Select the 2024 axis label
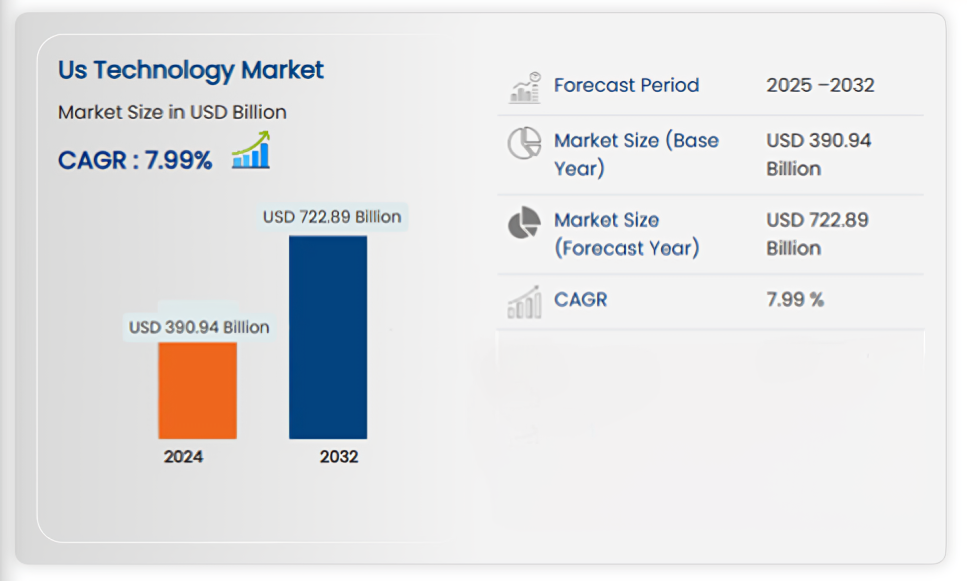Screen dimensions: 967x581 coord(181,456)
